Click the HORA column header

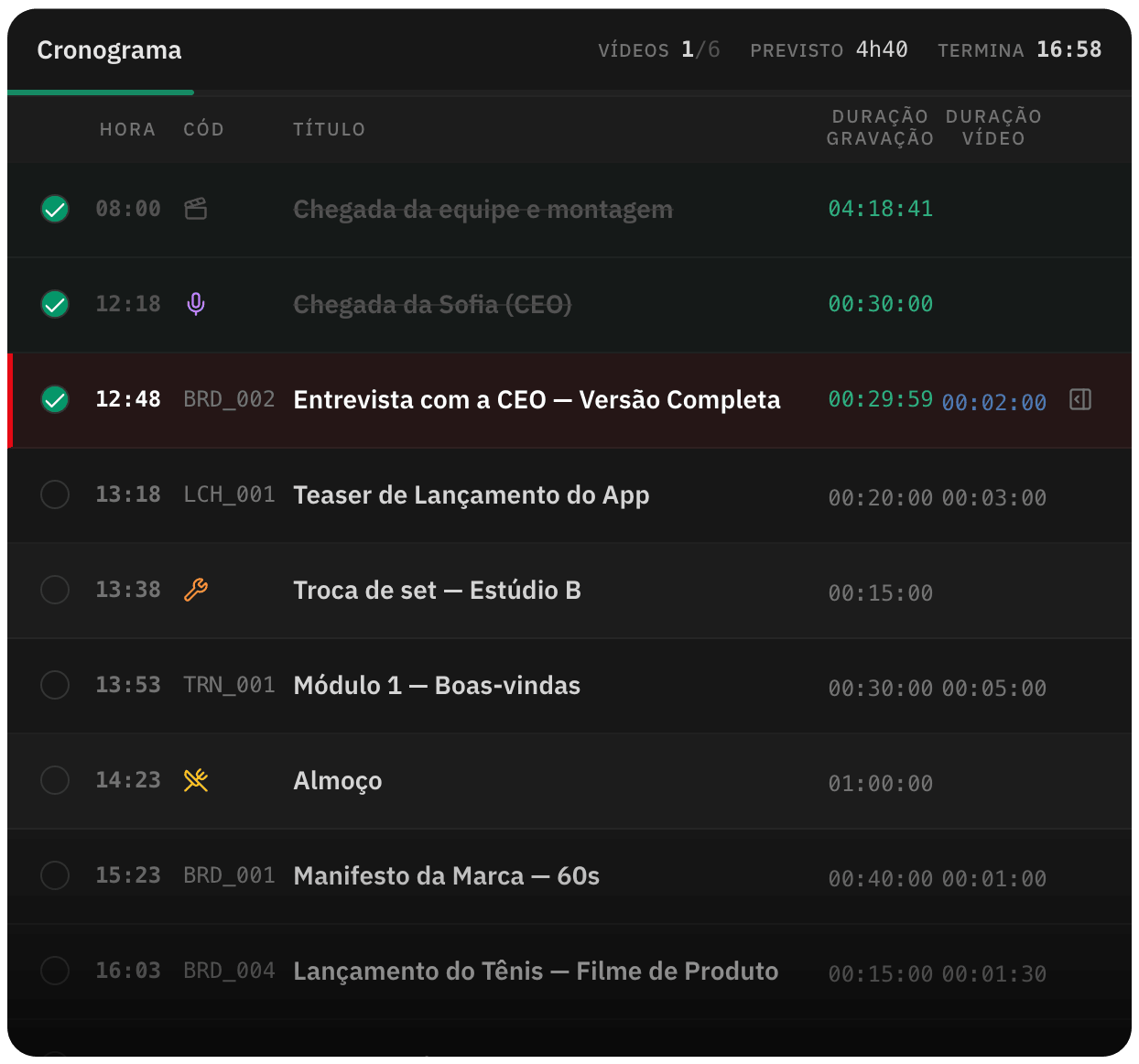pyautogui.click(x=127, y=129)
